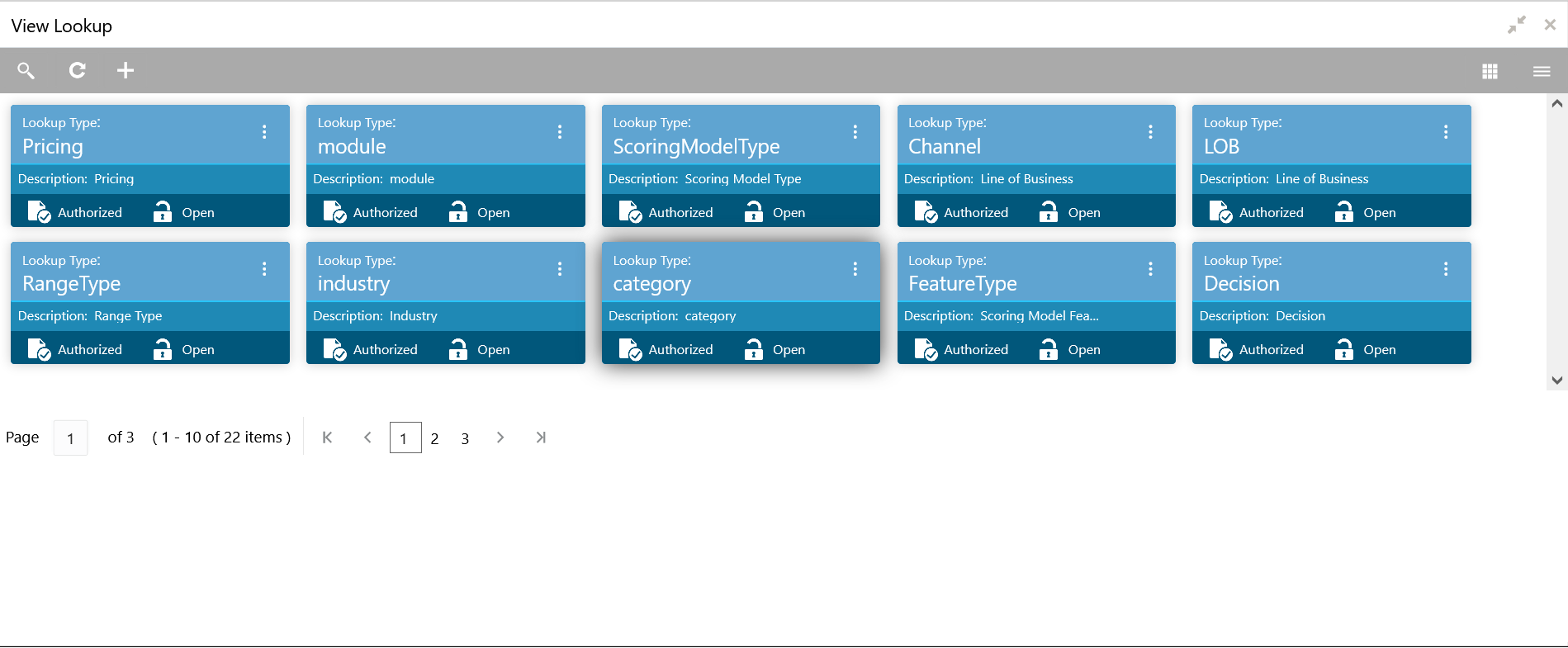Open RangeType card options menu
This screenshot has height=648, width=1568.
[x=264, y=269]
